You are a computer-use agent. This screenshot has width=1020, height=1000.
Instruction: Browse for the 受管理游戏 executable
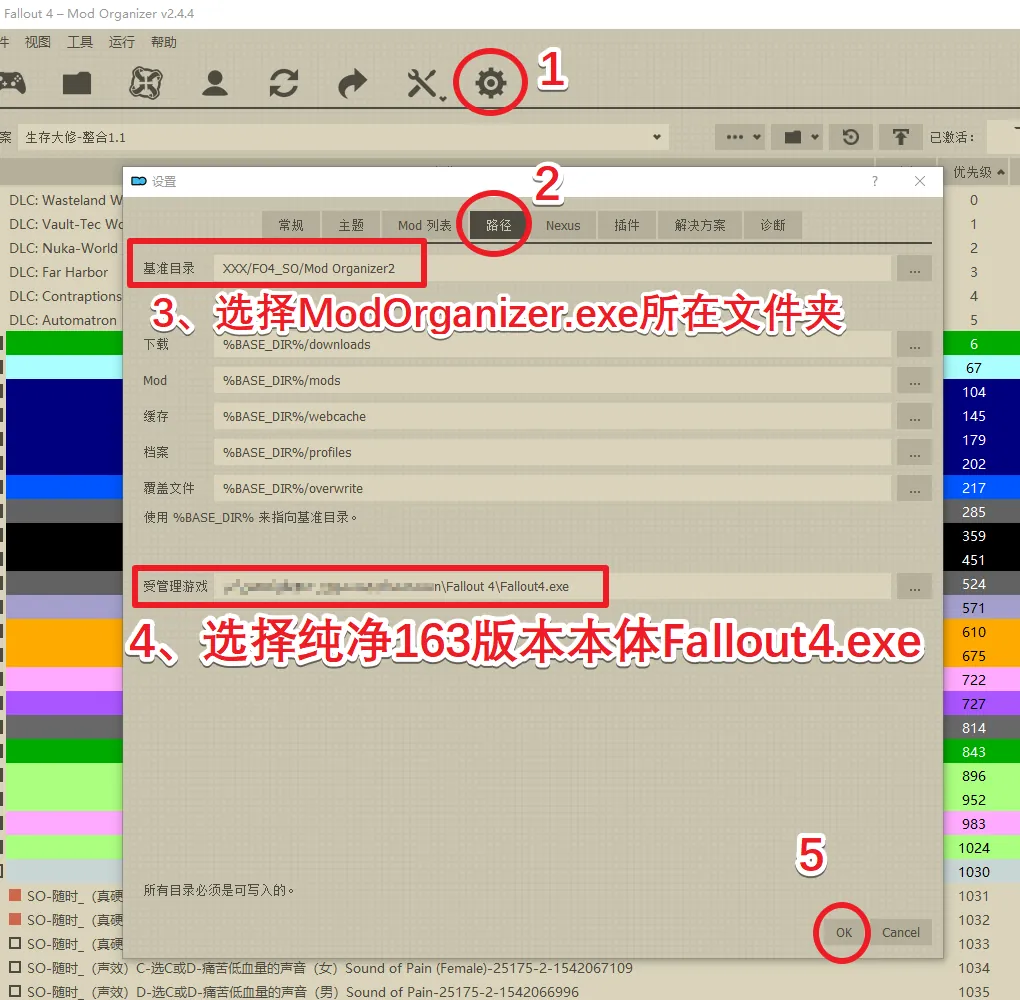pyautogui.click(x=914, y=586)
